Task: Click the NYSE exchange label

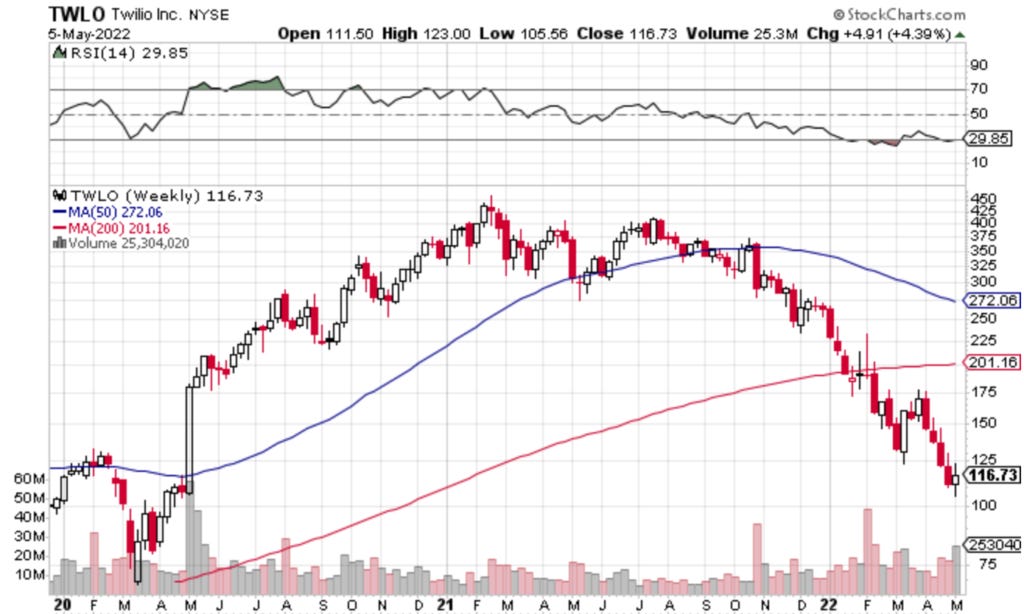Action: coord(209,15)
